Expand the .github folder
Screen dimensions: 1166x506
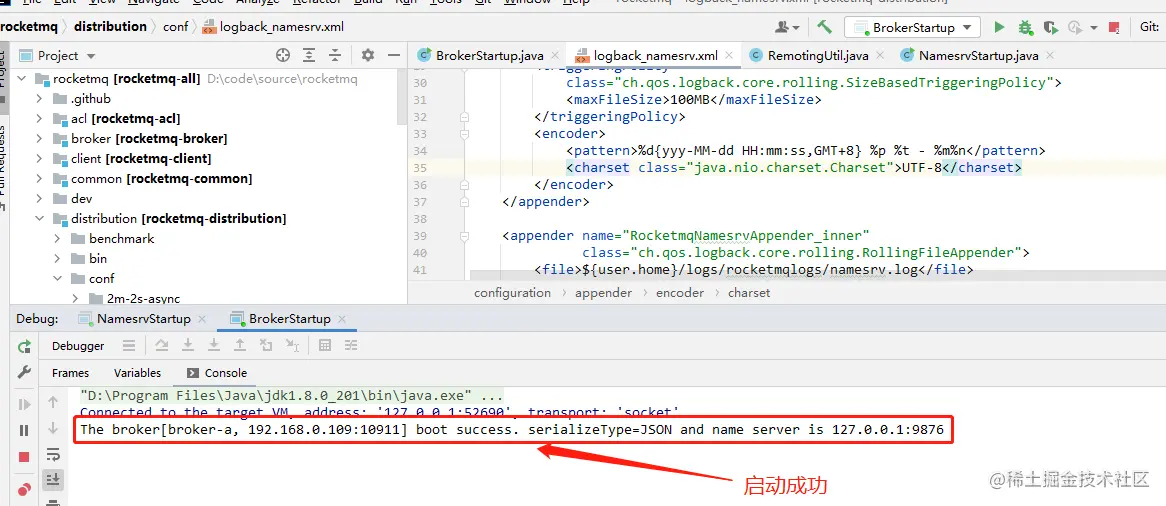click(39, 99)
